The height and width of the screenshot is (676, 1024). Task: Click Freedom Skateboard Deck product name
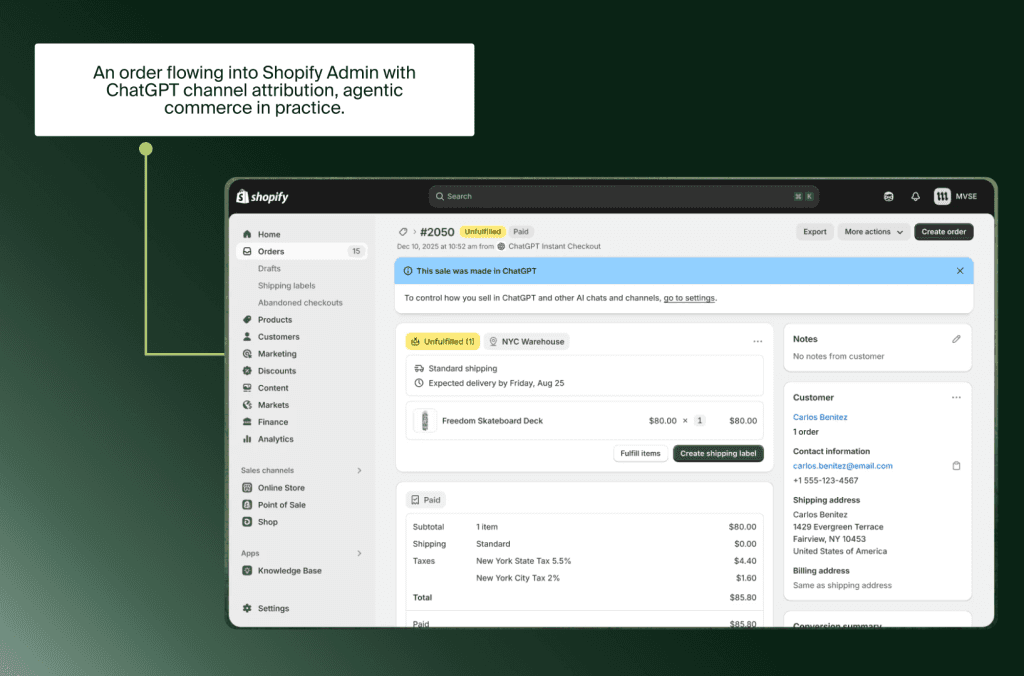coord(492,421)
